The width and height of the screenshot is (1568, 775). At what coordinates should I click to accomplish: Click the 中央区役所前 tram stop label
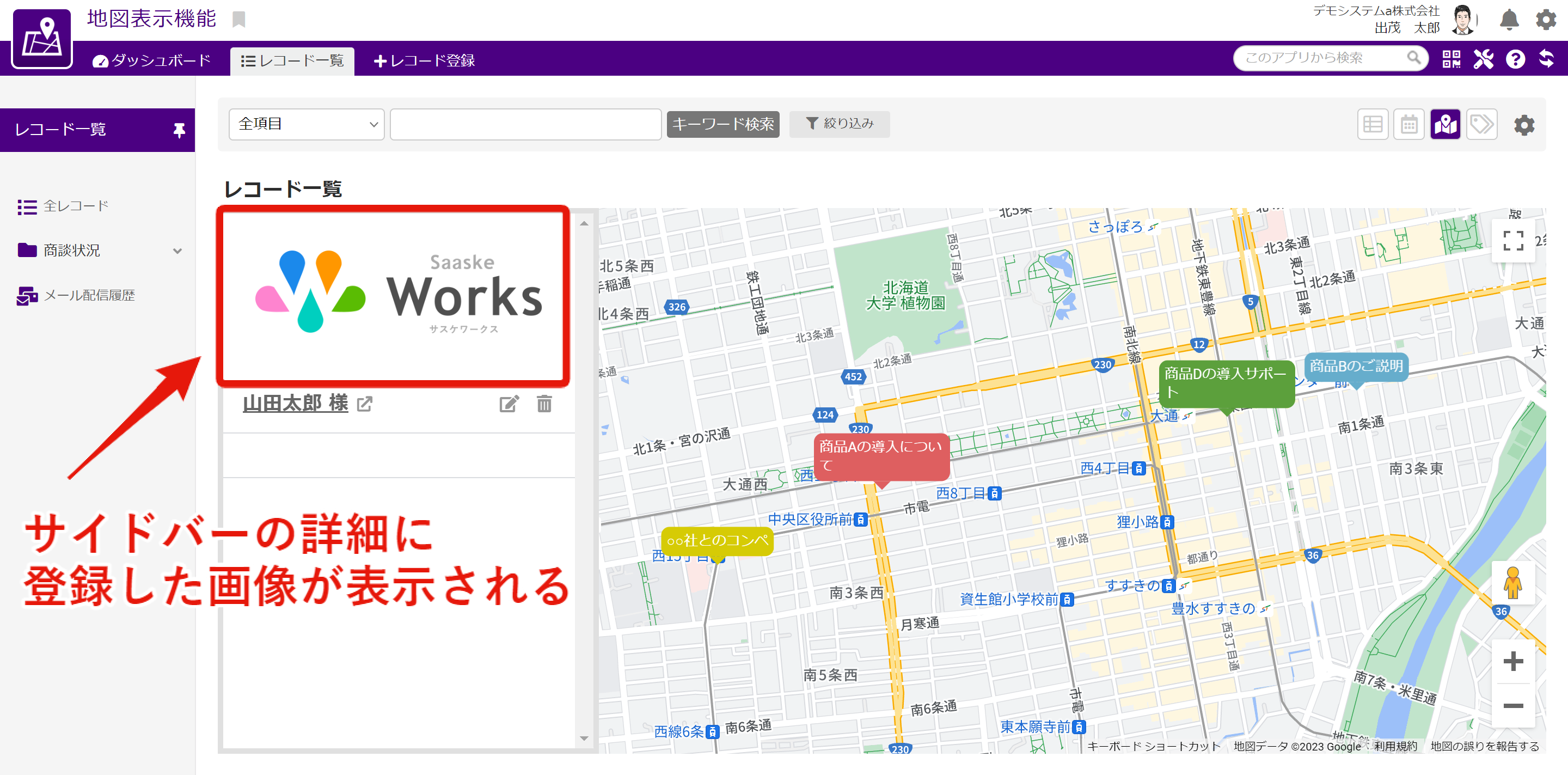click(x=810, y=520)
